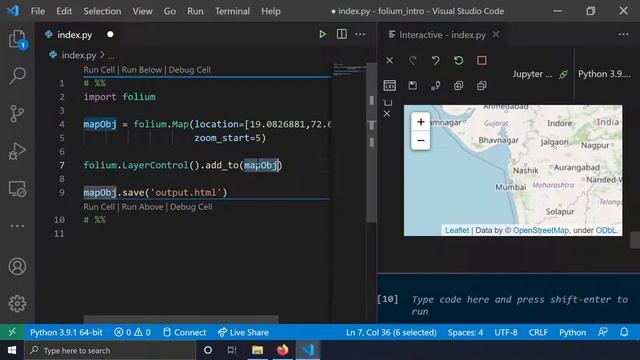
Task: Start a Live Share session
Action: click(243, 332)
